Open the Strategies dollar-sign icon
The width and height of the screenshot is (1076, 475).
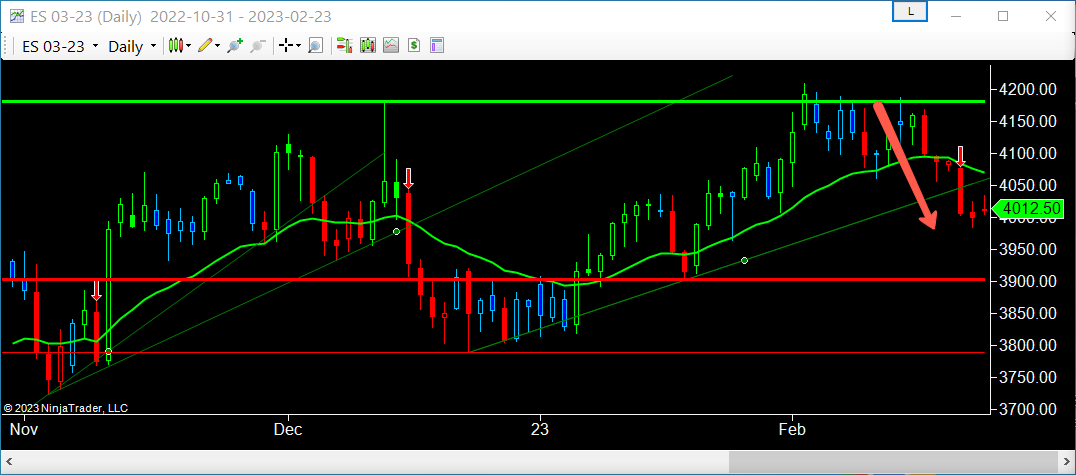pyautogui.click(x=414, y=46)
